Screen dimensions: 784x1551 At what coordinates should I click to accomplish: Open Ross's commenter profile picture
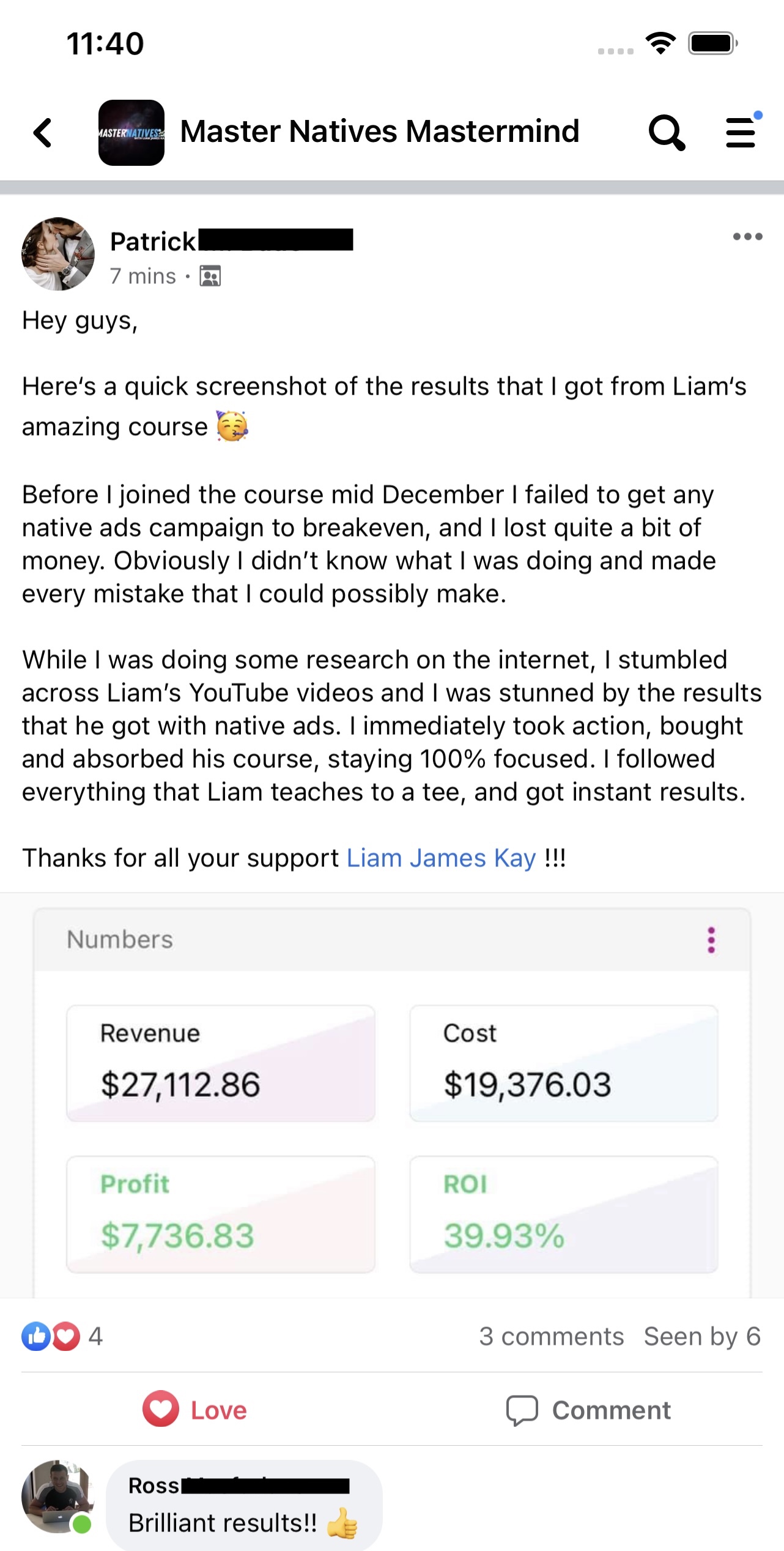click(x=57, y=1497)
